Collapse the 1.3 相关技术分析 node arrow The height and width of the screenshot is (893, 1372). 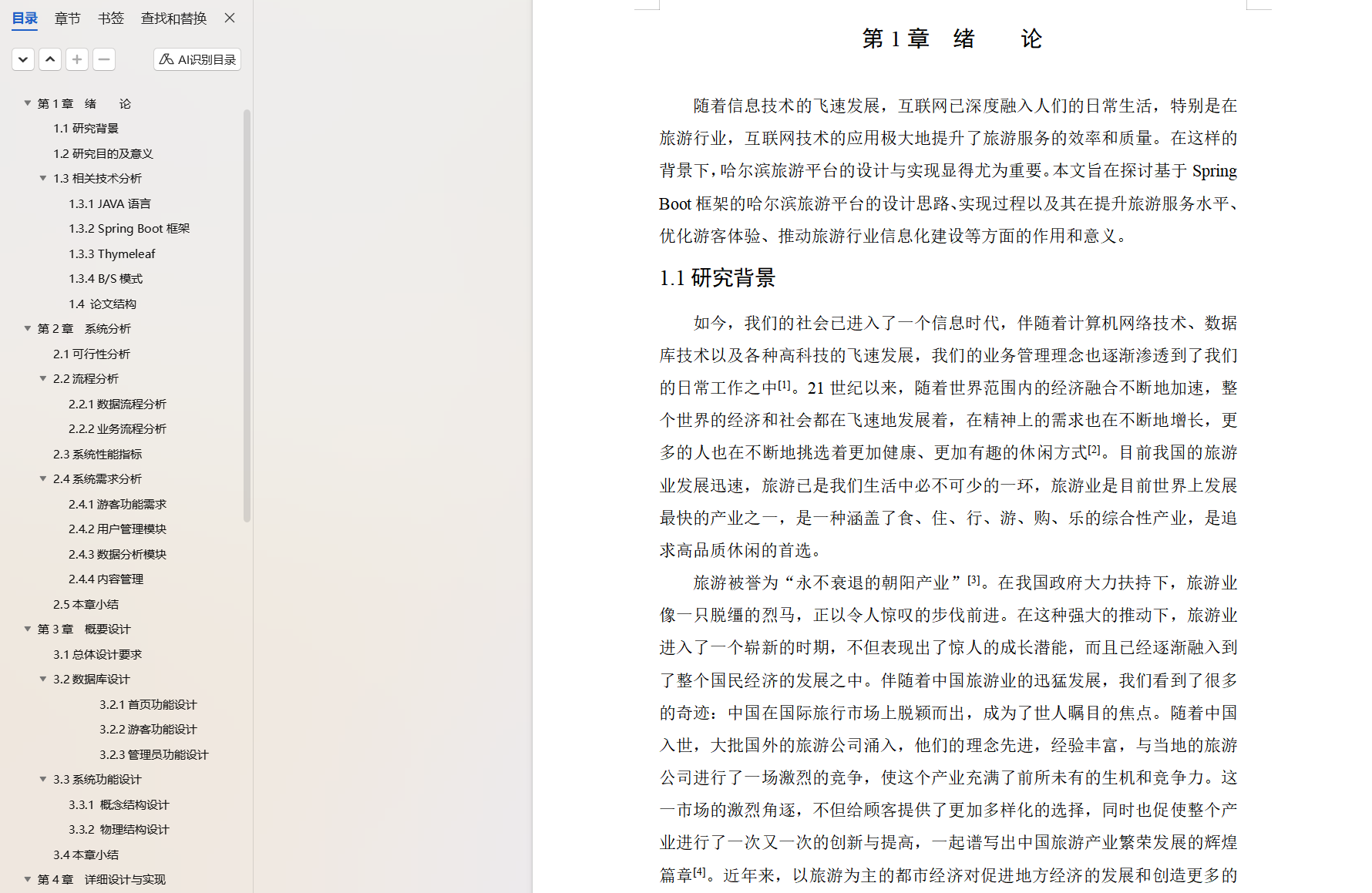pos(43,178)
